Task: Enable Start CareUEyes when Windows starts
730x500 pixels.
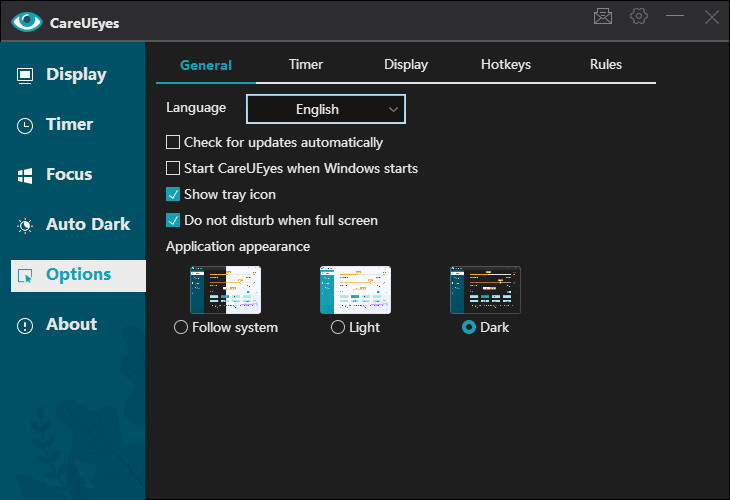Action: click(173, 168)
